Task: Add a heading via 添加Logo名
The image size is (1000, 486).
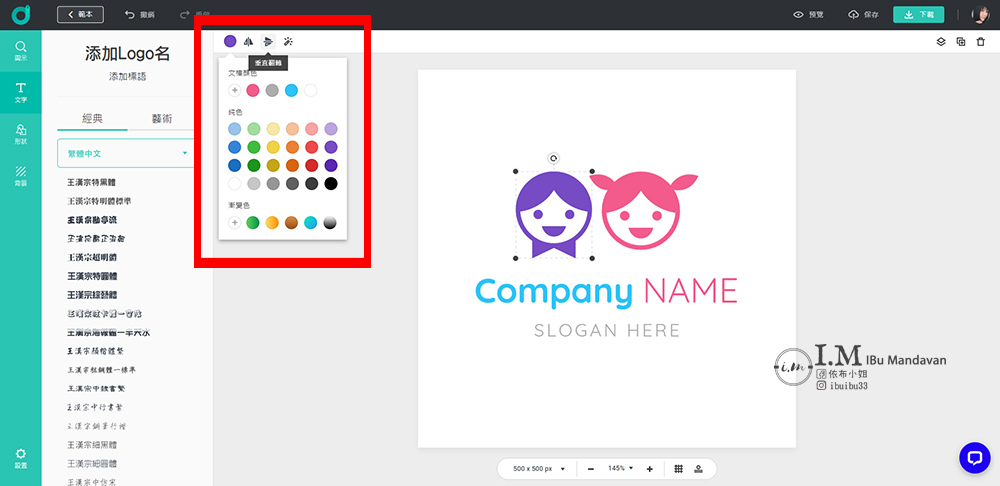Action: pos(128,54)
